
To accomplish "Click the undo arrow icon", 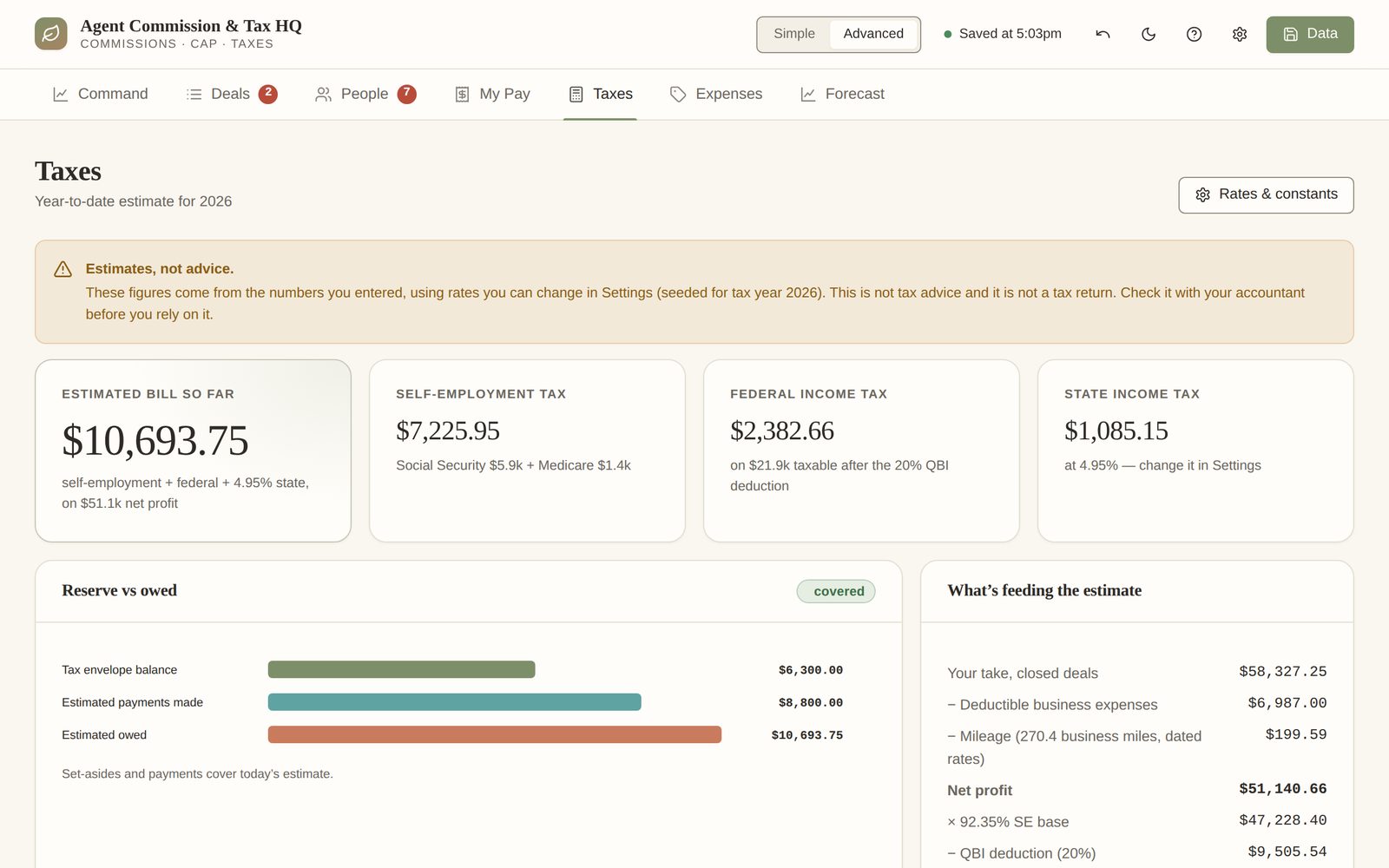I will coord(1103,34).
